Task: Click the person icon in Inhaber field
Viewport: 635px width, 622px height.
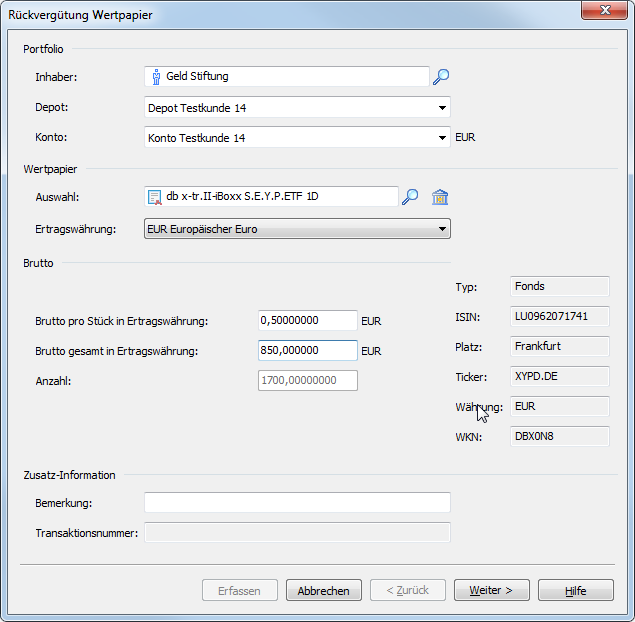Action: click(156, 77)
